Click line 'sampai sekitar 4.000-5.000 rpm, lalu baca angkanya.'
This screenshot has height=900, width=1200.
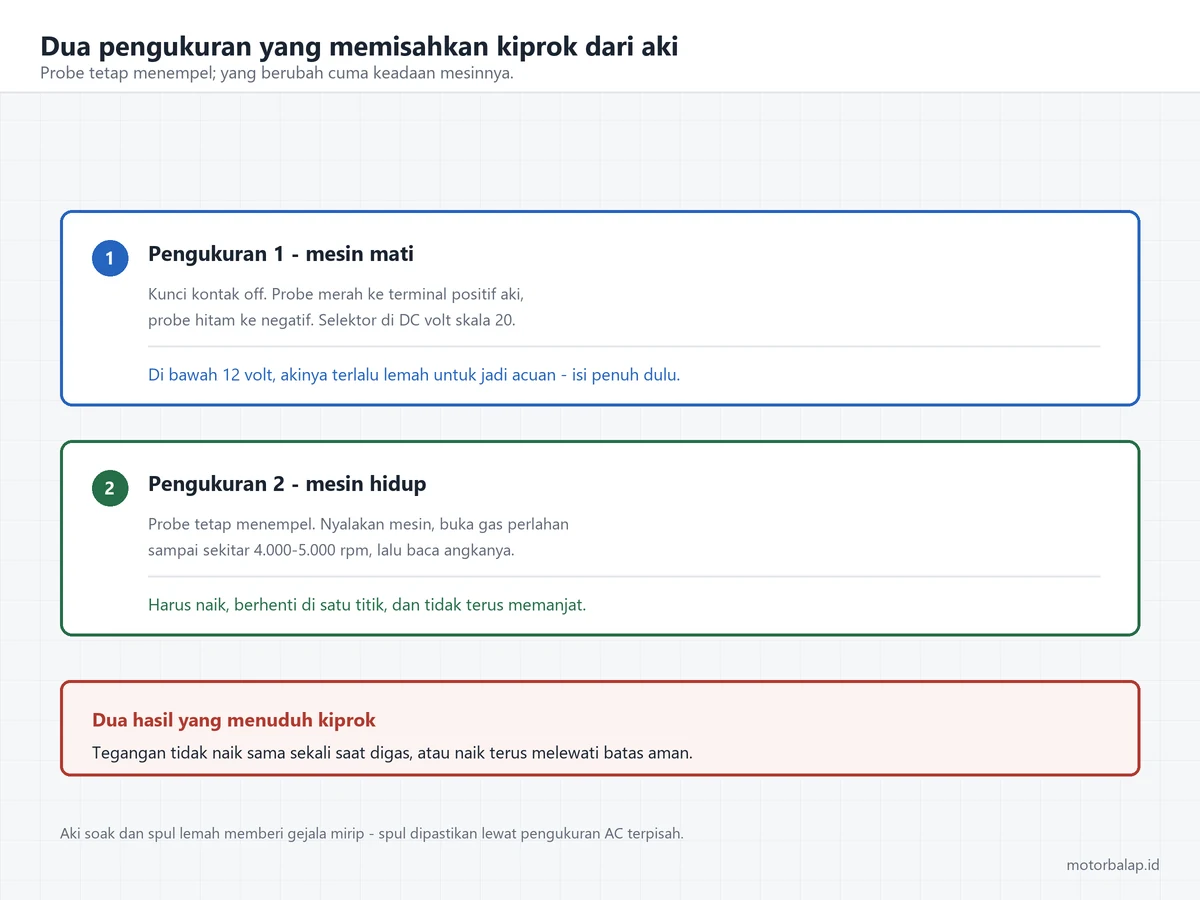click(331, 550)
